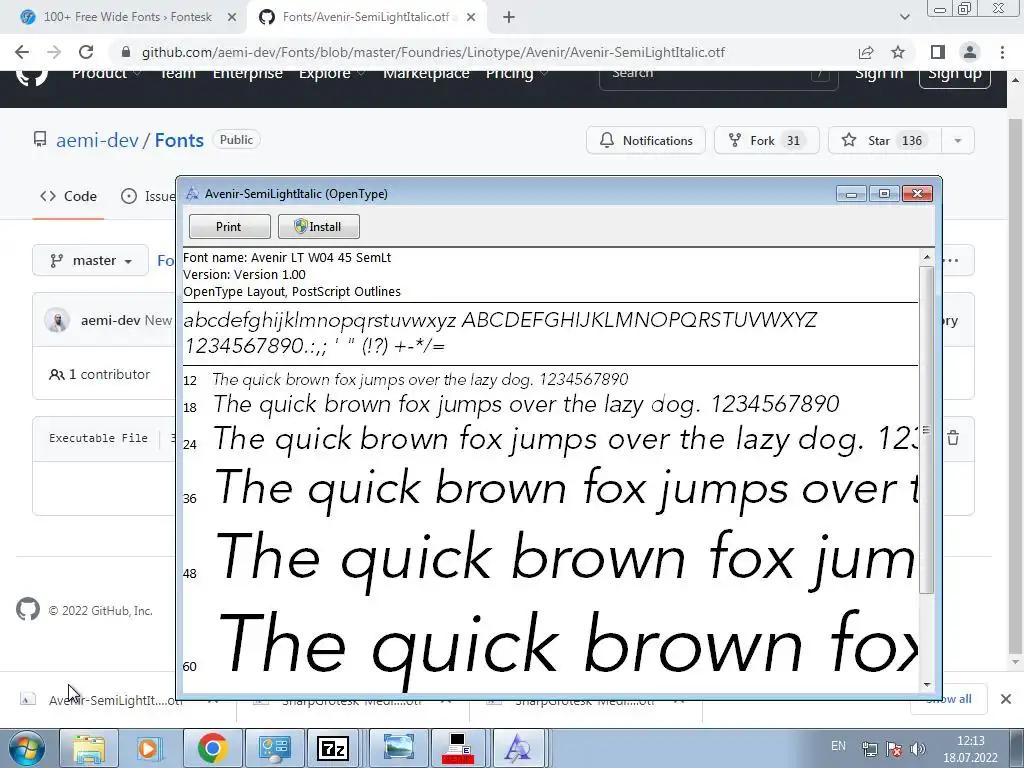Click the GitHub URL address bar
The image size is (1024, 768).
pyautogui.click(x=433, y=52)
